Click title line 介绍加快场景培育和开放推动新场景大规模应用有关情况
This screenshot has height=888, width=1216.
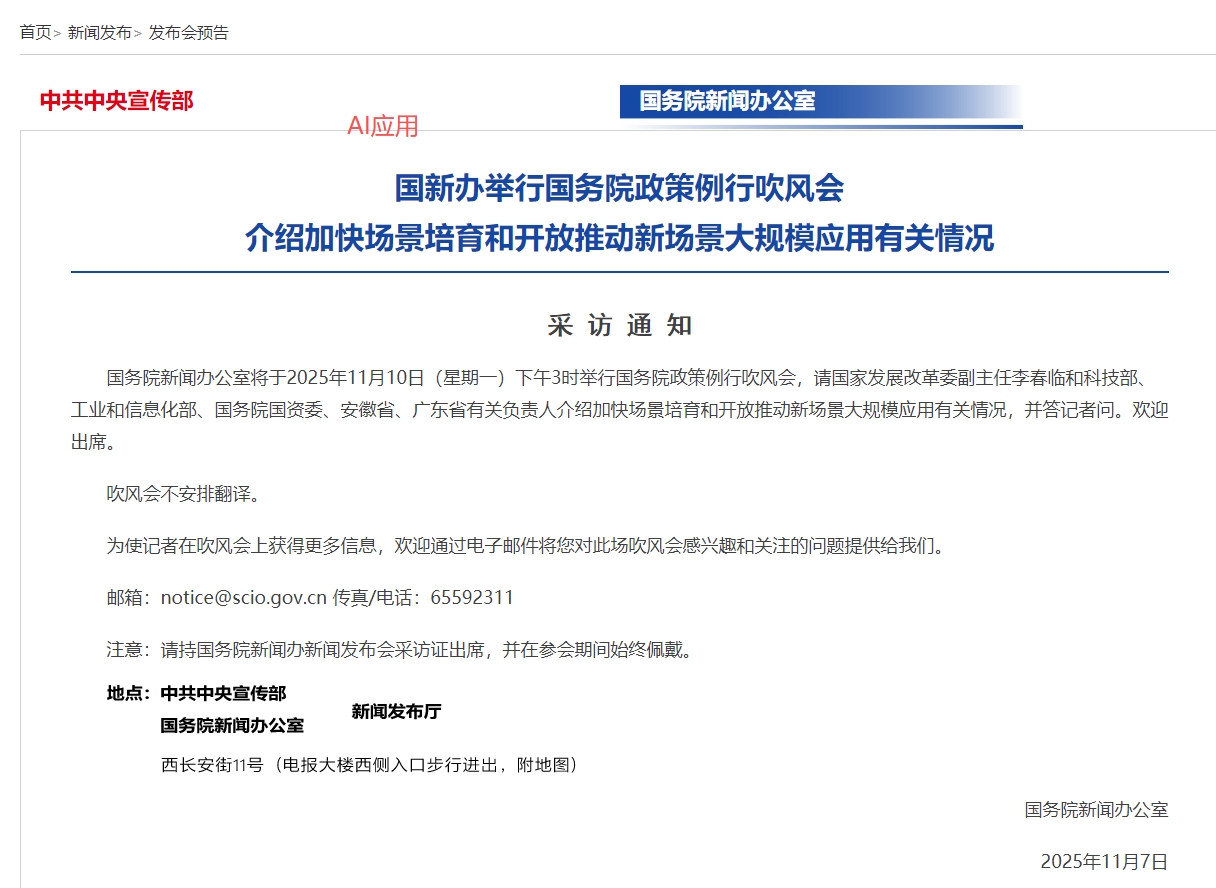619,239
